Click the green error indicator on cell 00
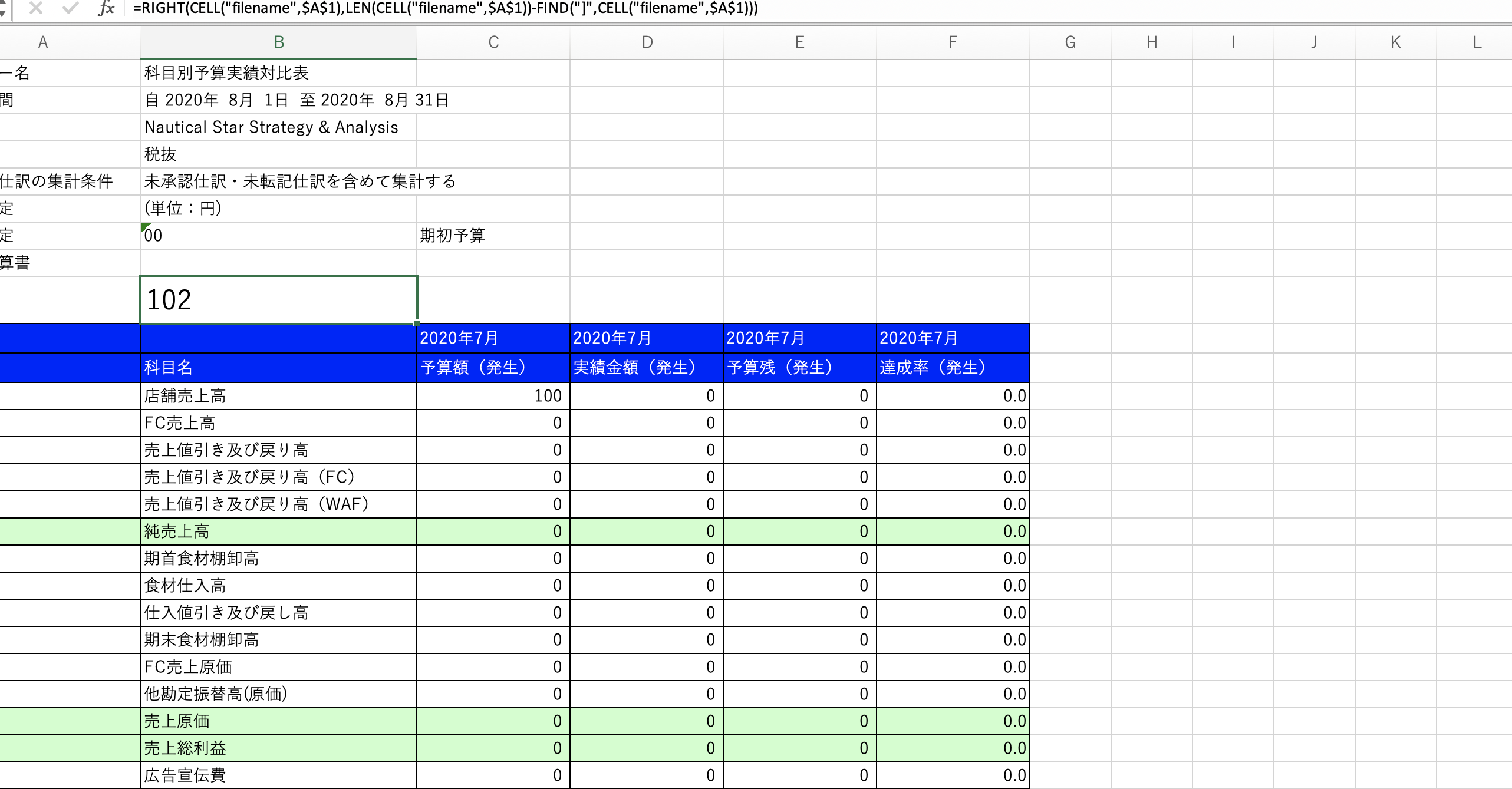 pos(146,227)
